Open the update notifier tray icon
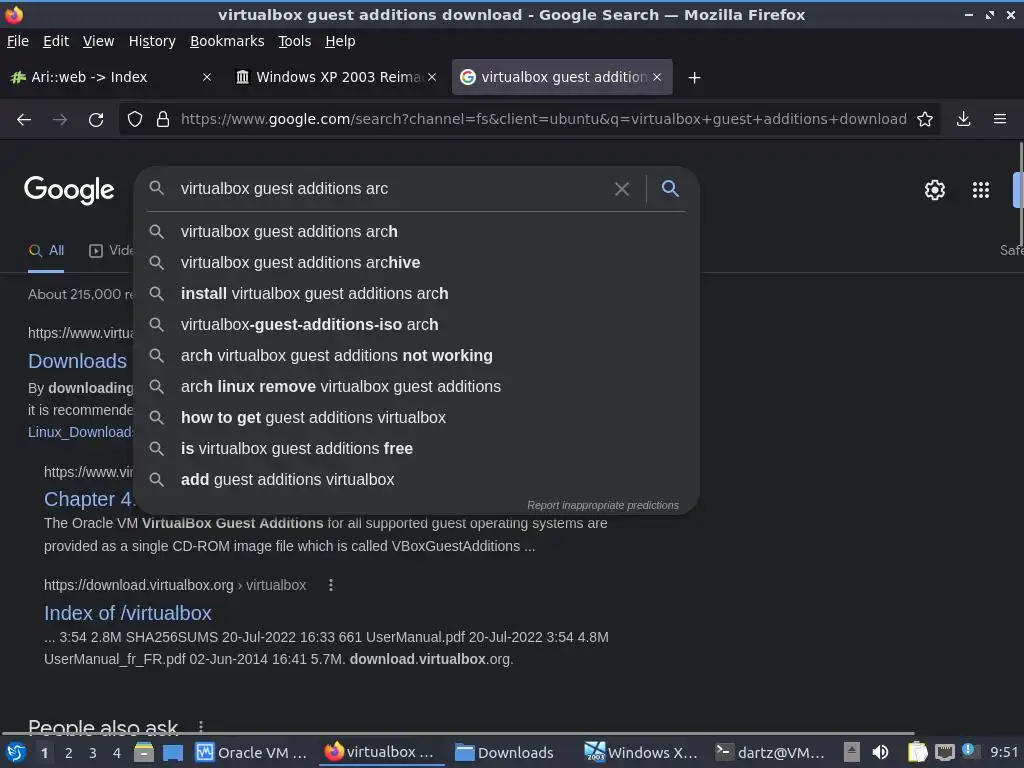The image size is (1024, 768). [x=970, y=752]
